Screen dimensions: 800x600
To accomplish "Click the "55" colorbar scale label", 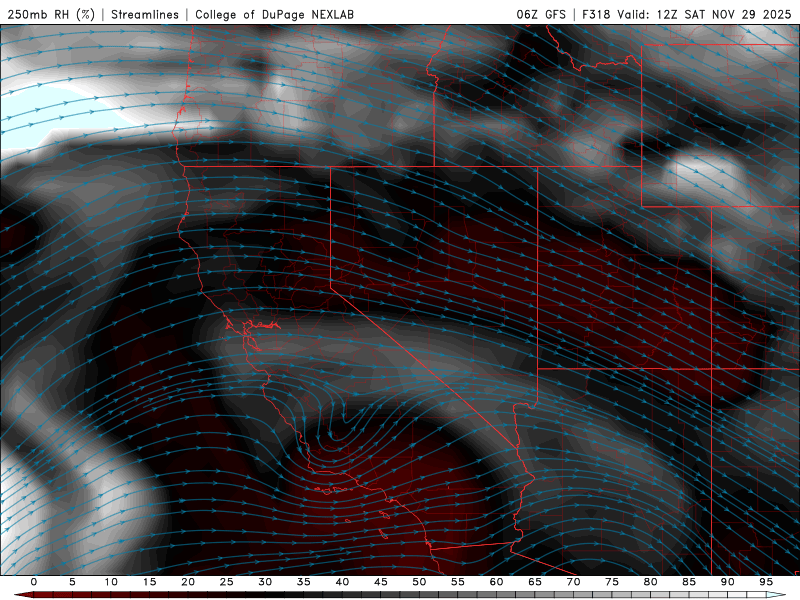I will (458, 582).
